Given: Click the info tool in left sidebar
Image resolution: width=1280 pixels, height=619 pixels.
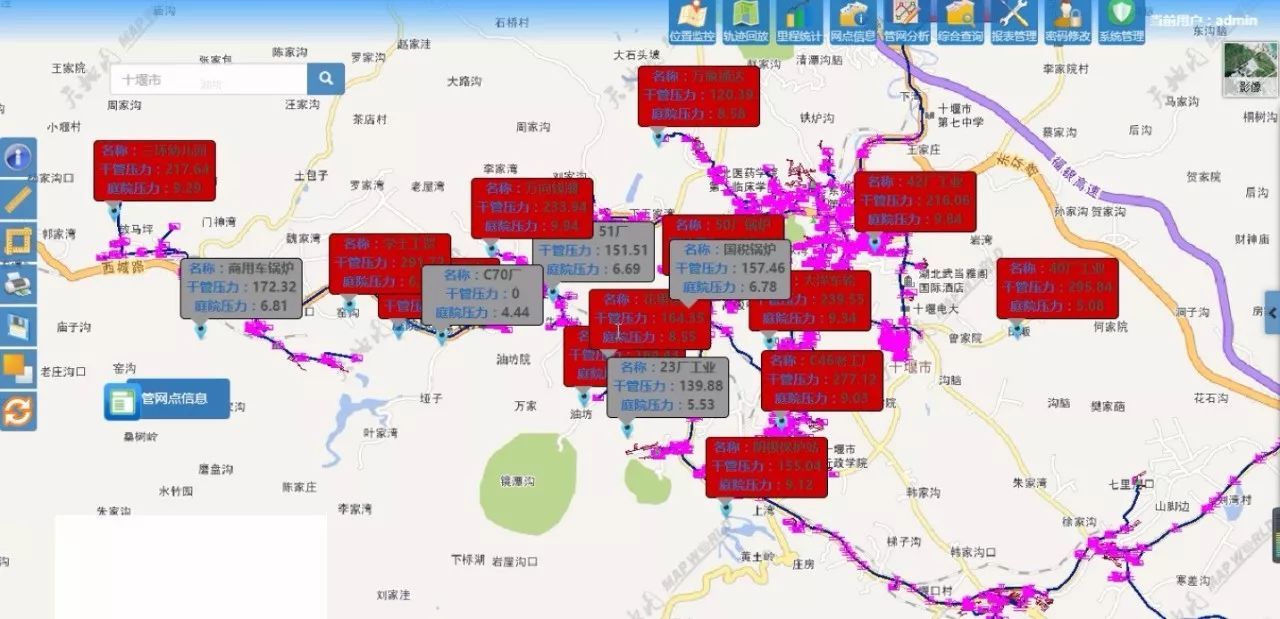Looking at the screenshot, I should coord(18,157).
